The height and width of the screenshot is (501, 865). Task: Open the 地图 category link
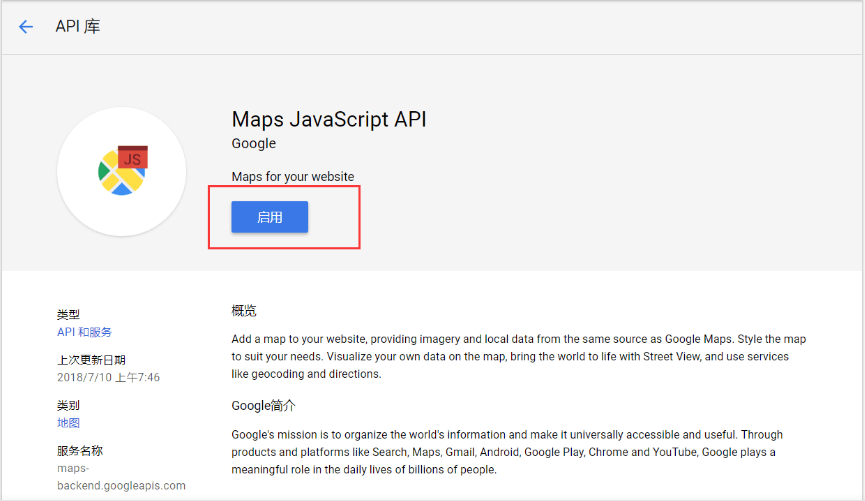coord(68,423)
